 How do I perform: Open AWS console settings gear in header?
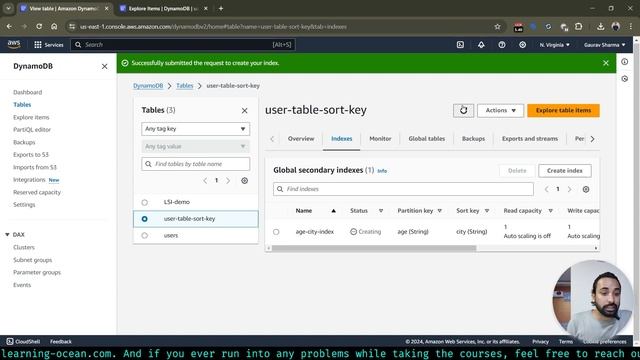click(522, 45)
